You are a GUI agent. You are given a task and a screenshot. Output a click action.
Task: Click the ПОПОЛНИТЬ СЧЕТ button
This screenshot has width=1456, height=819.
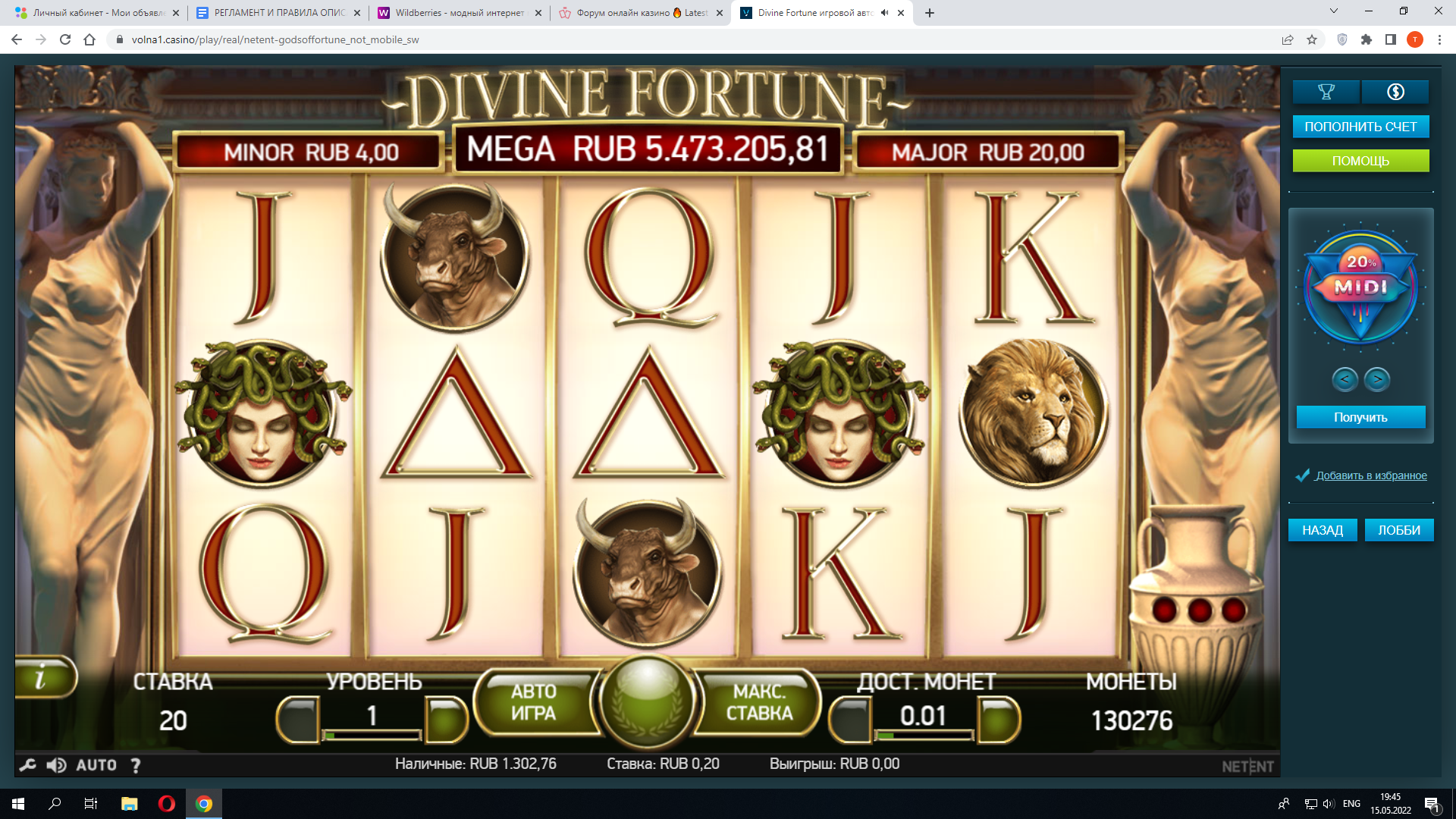coord(1360,127)
